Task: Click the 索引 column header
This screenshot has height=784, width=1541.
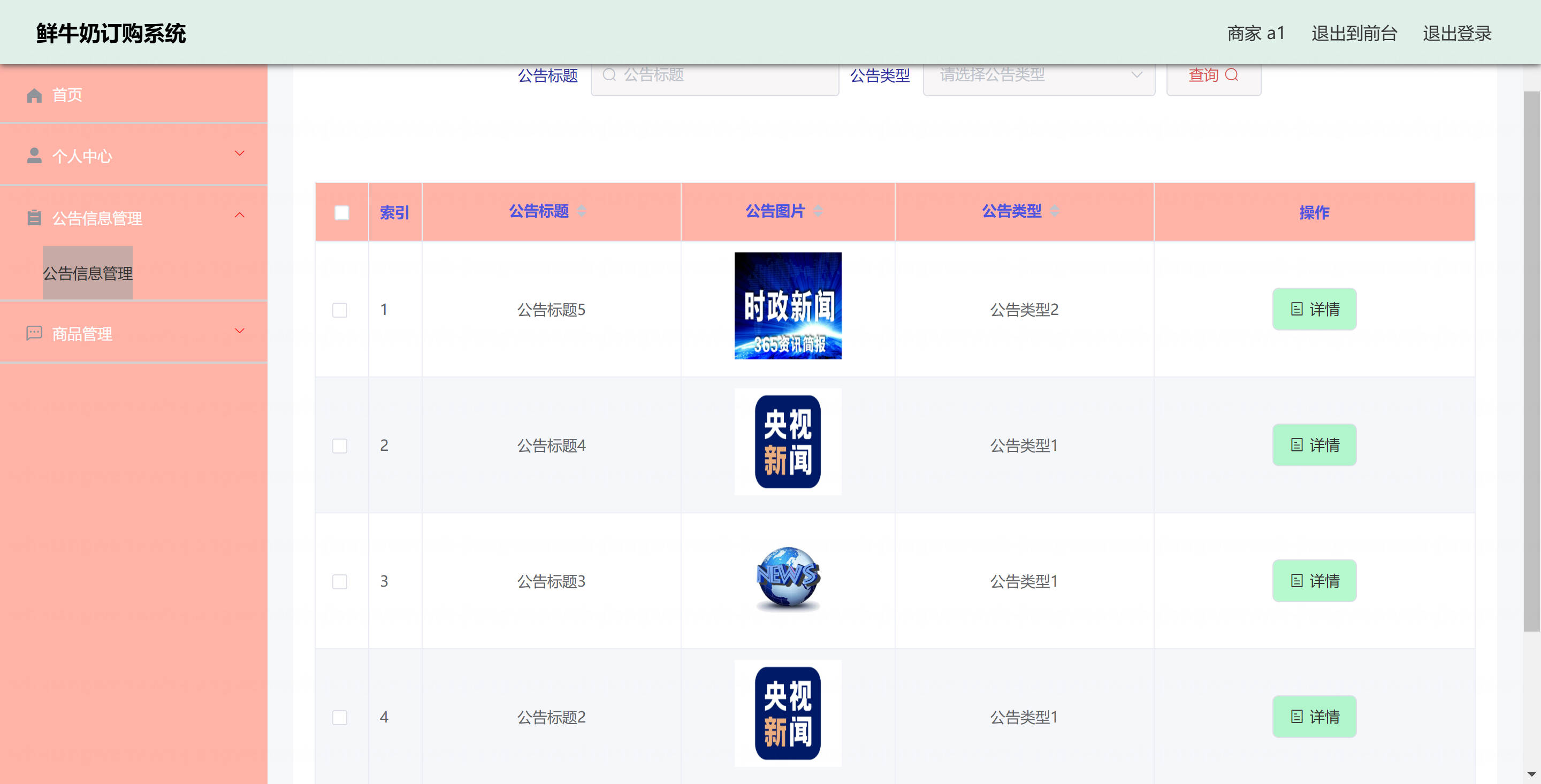Action: [x=394, y=212]
